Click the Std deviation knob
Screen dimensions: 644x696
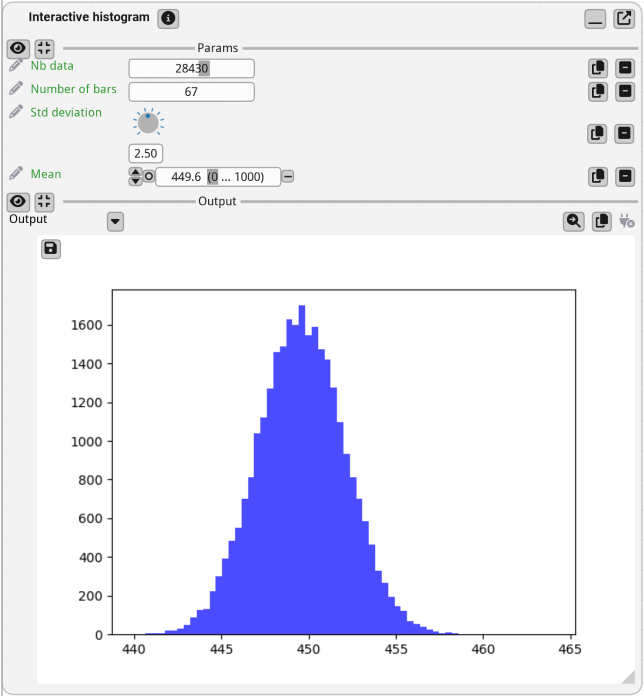click(148, 123)
